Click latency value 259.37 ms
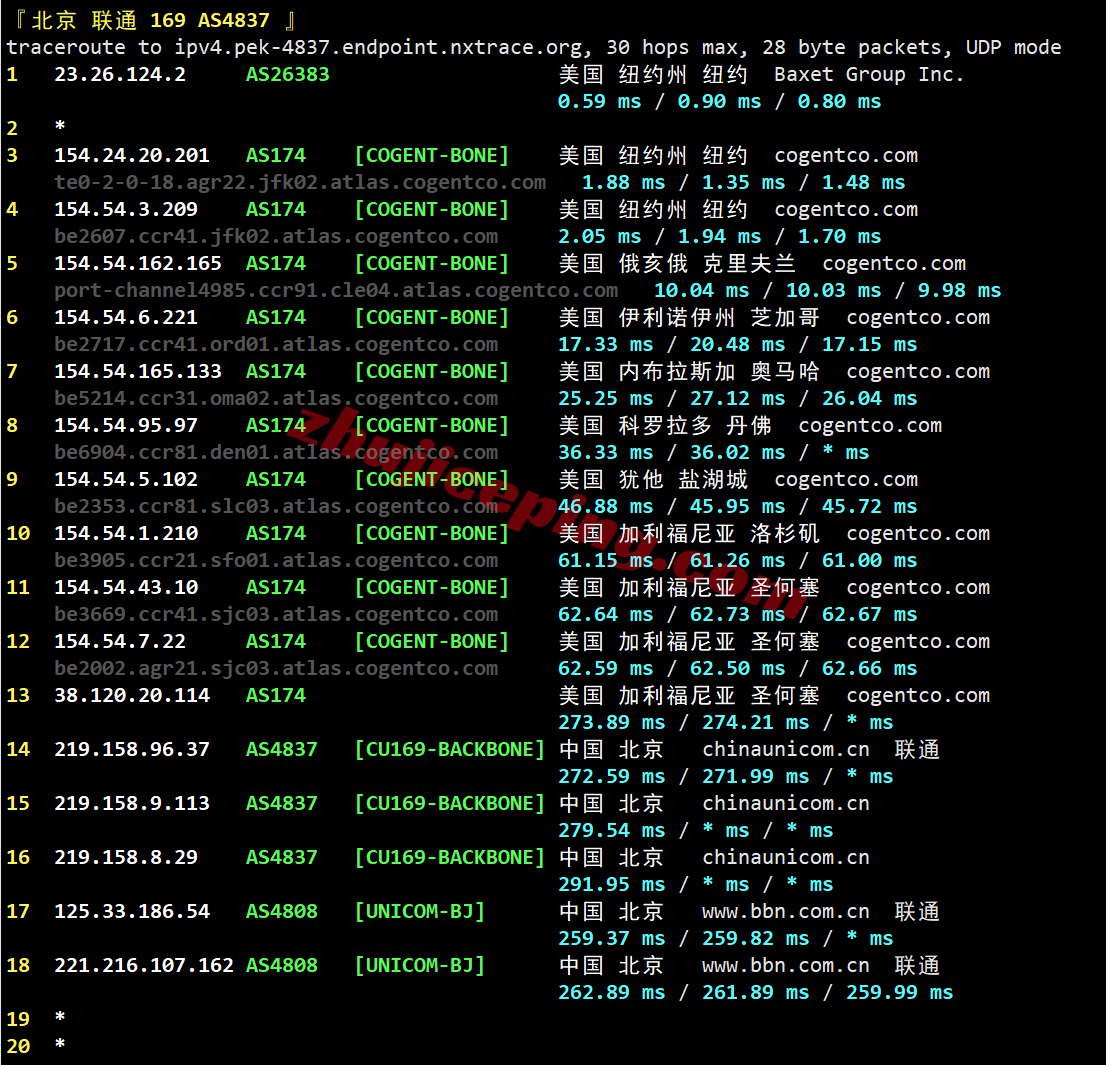This screenshot has height=1065, width=1106. click(612, 938)
